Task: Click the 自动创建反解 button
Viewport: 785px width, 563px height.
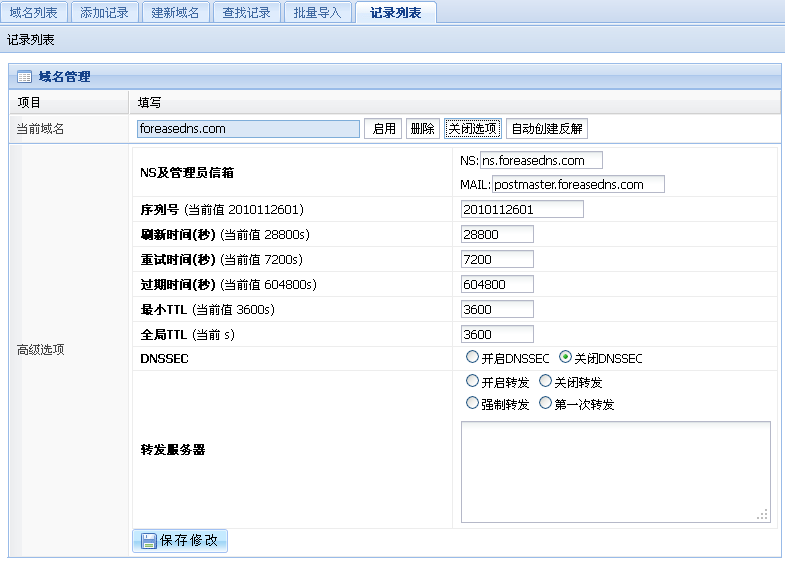Action: click(x=547, y=129)
